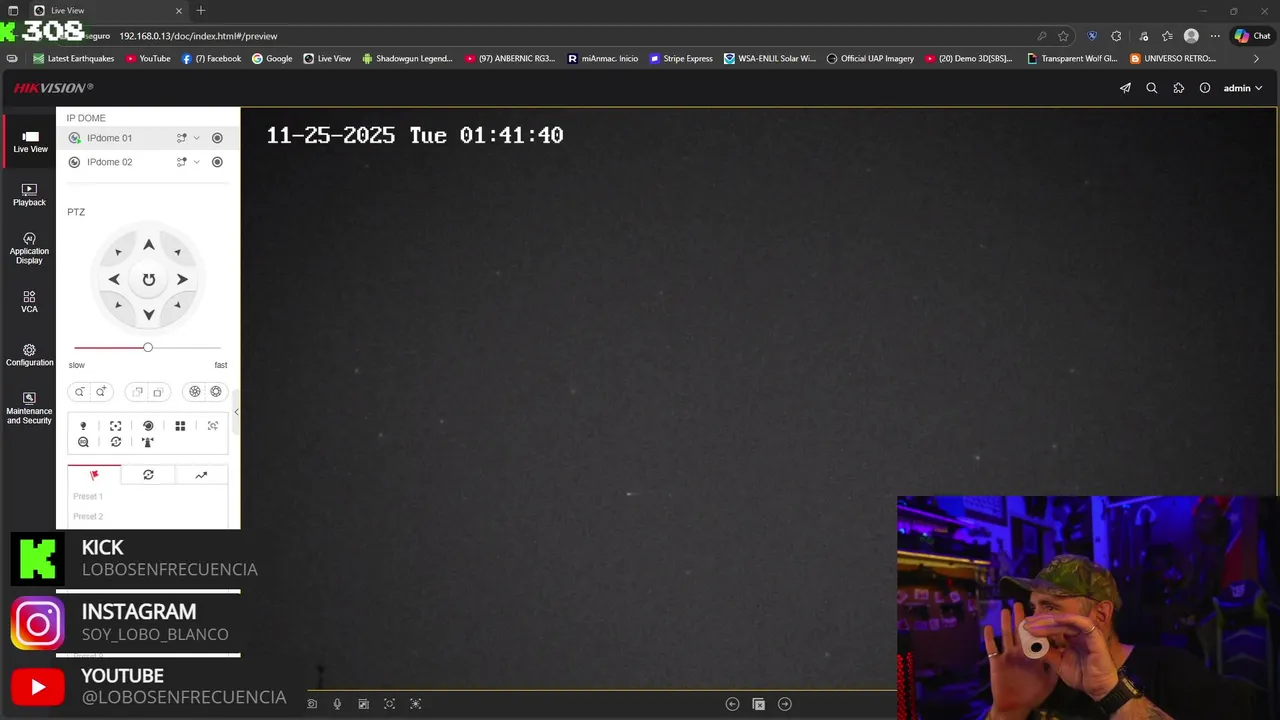Toggle the manual tracking icon

point(213,426)
